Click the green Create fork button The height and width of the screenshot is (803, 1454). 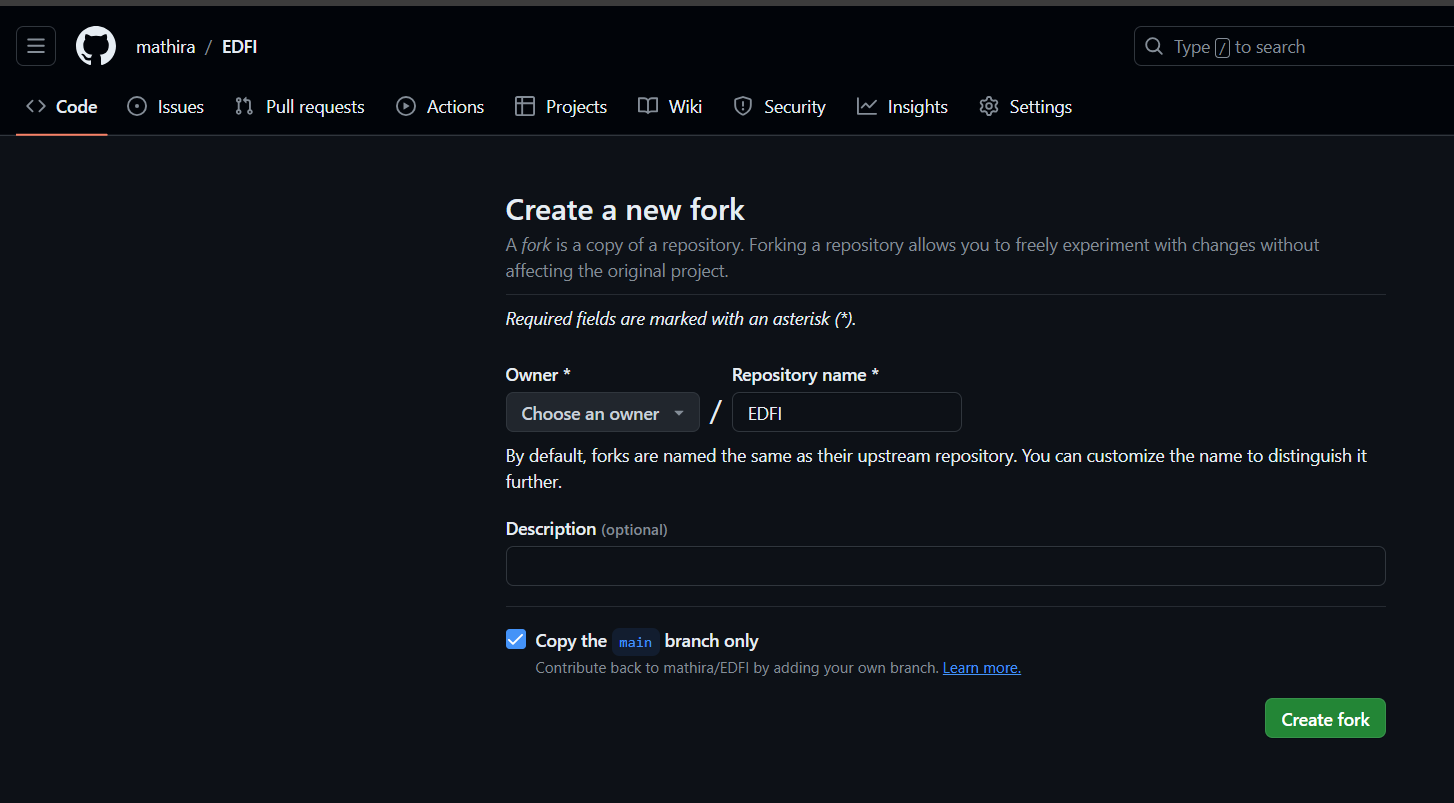click(1325, 719)
